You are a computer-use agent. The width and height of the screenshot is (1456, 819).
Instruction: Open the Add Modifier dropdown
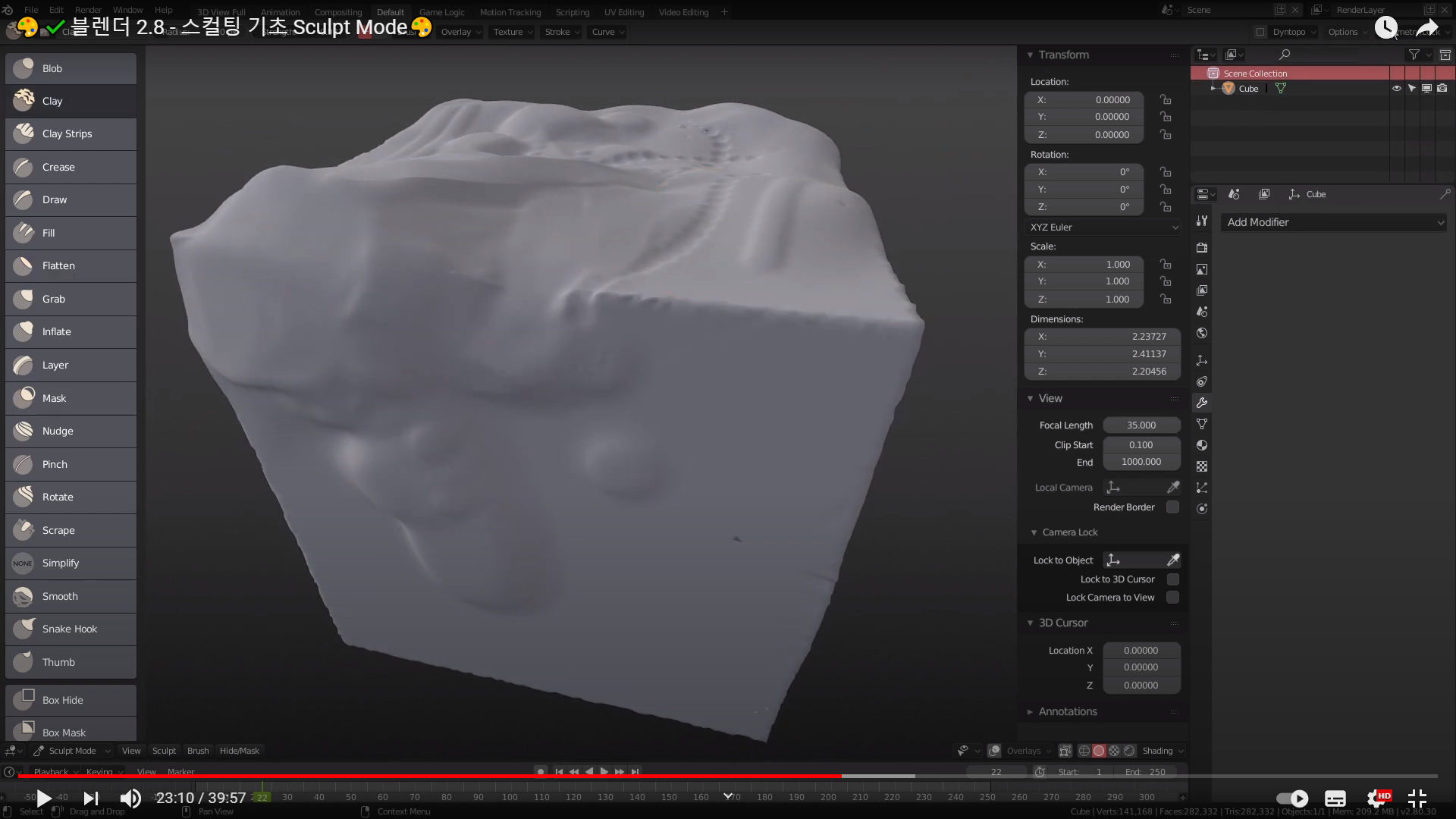pyautogui.click(x=1333, y=222)
